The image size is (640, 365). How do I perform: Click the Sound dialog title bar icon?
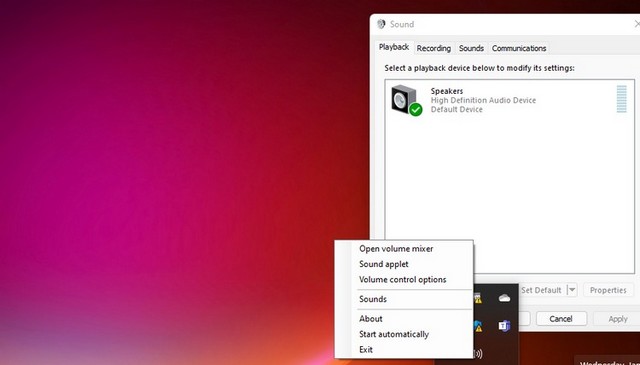coord(381,24)
